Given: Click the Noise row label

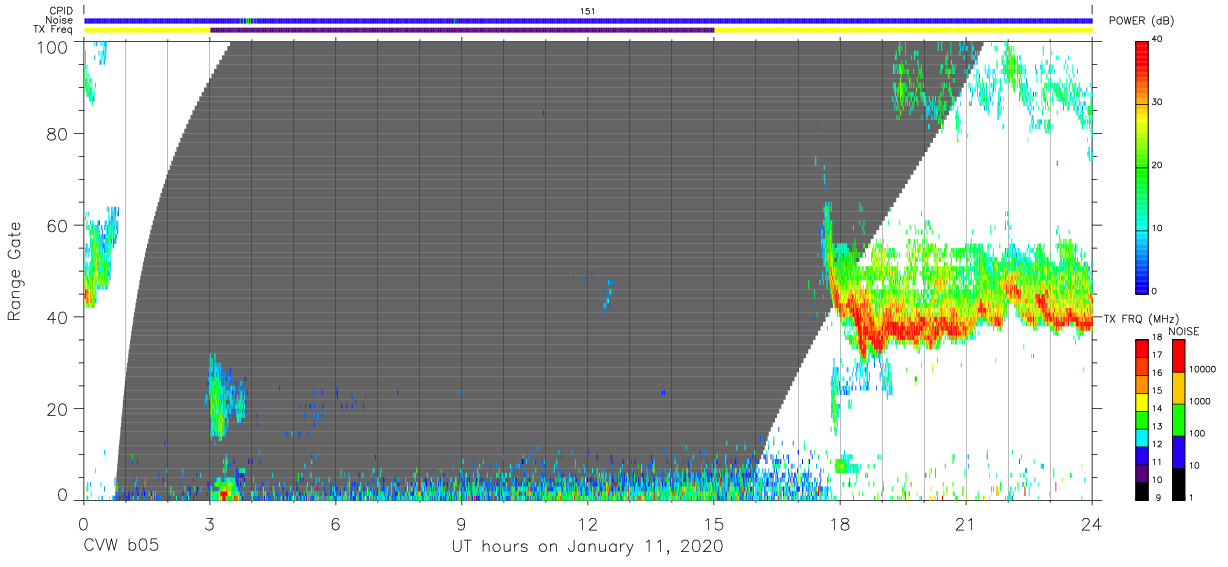Looking at the screenshot, I should pos(59,20).
